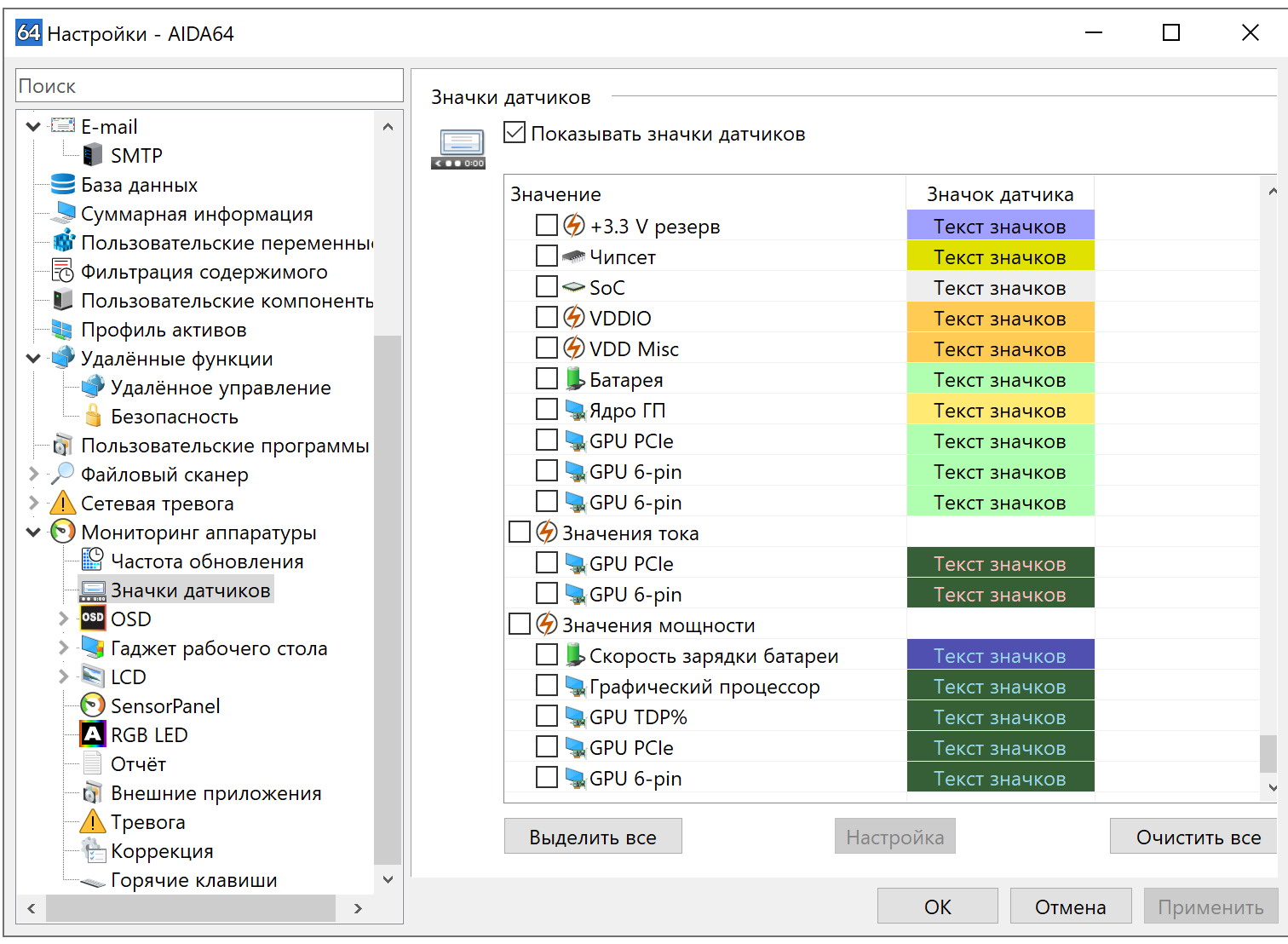
Task: Click the Мониторинг аппаратуры gauge icon
Action: pos(63,532)
